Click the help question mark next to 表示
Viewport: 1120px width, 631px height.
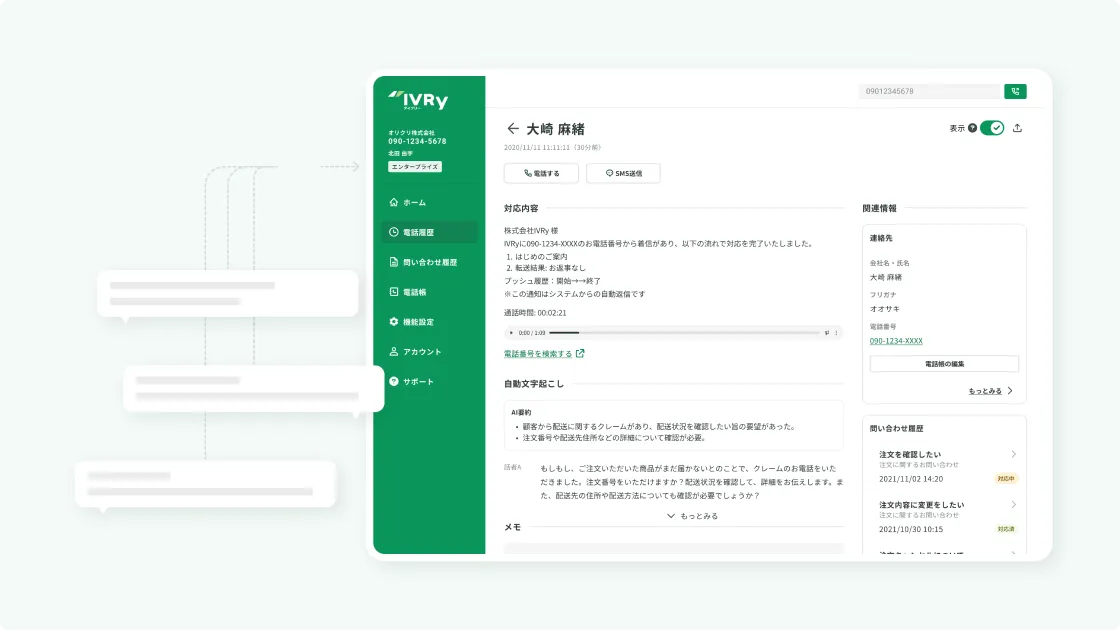click(x=972, y=128)
